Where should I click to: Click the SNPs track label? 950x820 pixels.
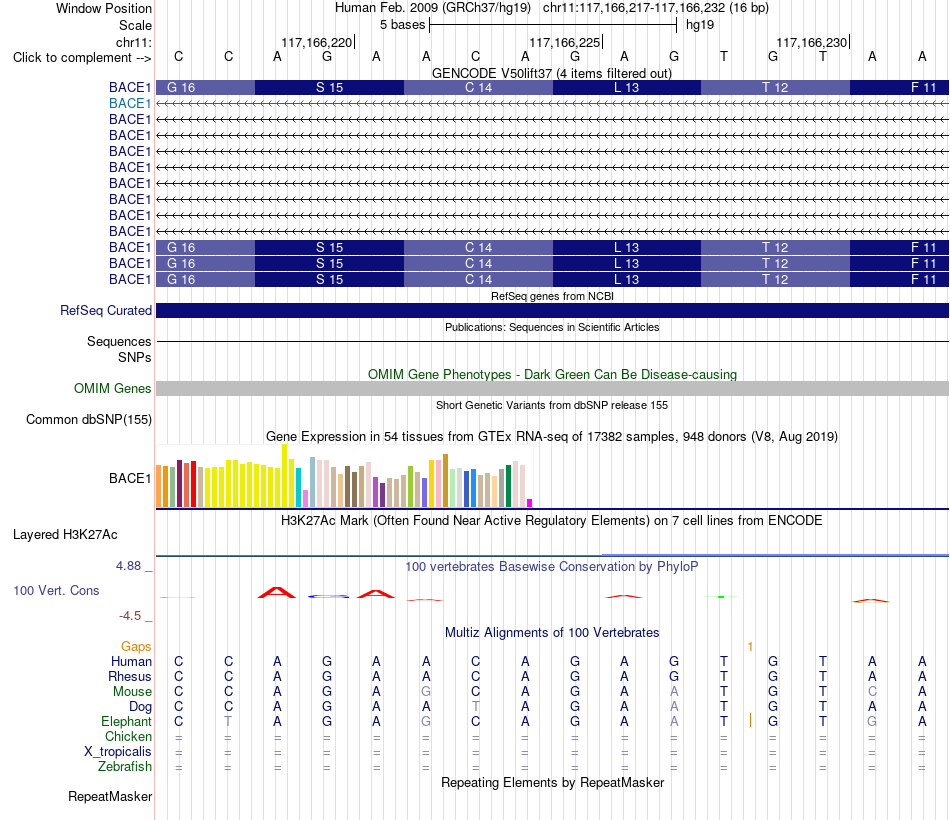135,358
